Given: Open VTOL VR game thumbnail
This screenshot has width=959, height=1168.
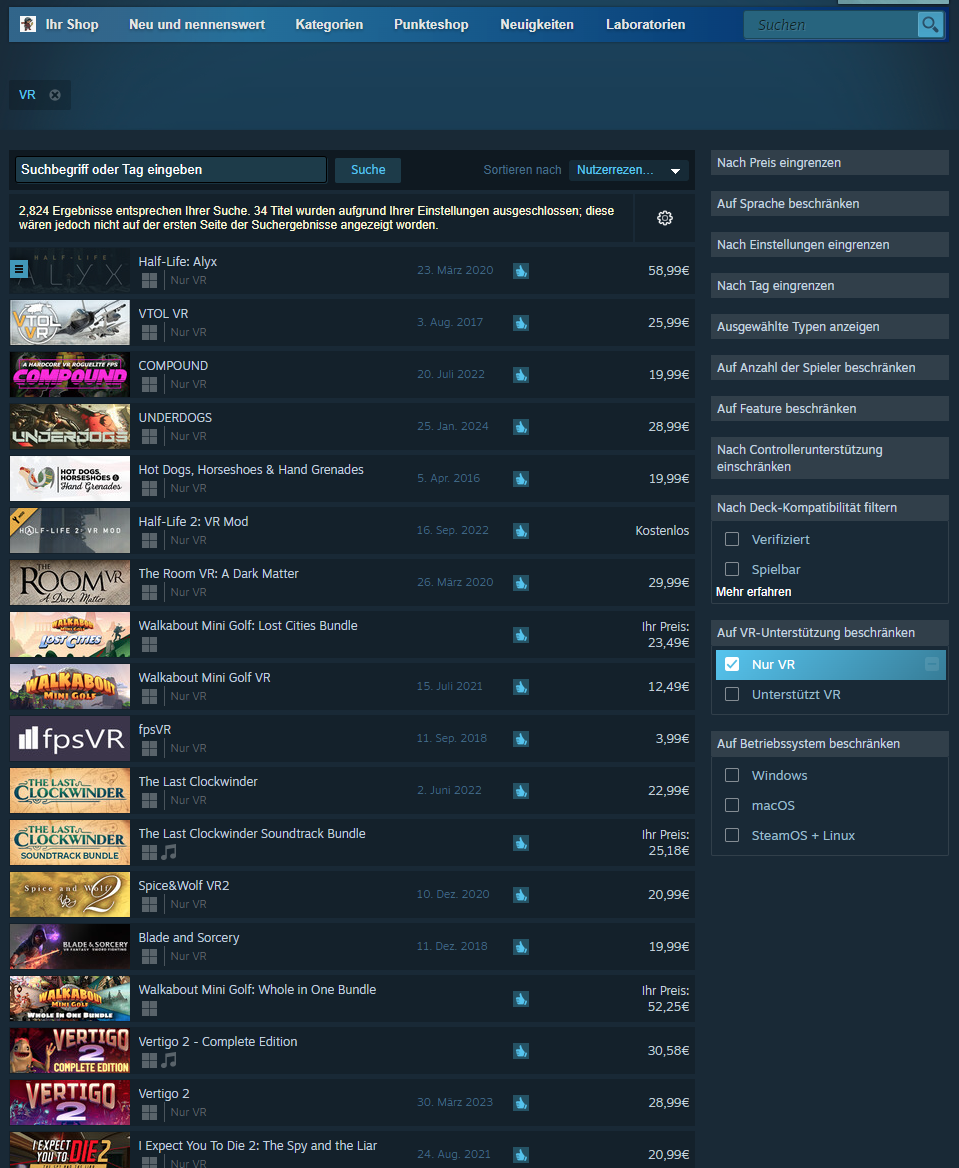Looking at the screenshot, I should click(70, 323).
